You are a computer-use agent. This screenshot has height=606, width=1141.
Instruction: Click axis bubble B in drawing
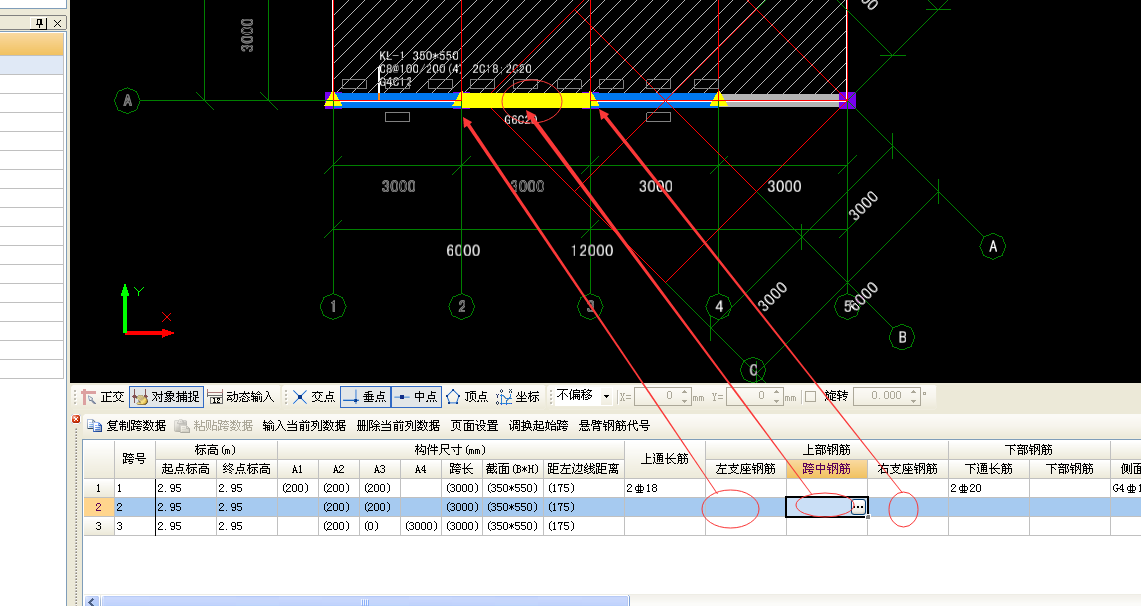(x=902, y=337)
